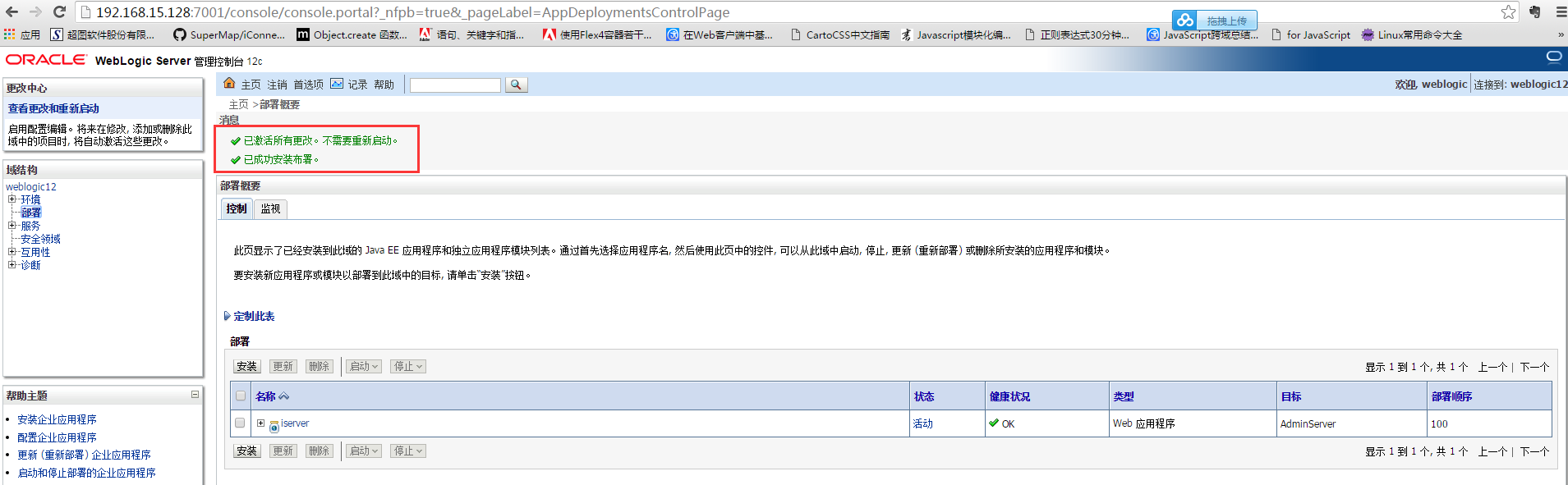
Task: Select 部署 in the domain tree
Action: tap(31, 213)
